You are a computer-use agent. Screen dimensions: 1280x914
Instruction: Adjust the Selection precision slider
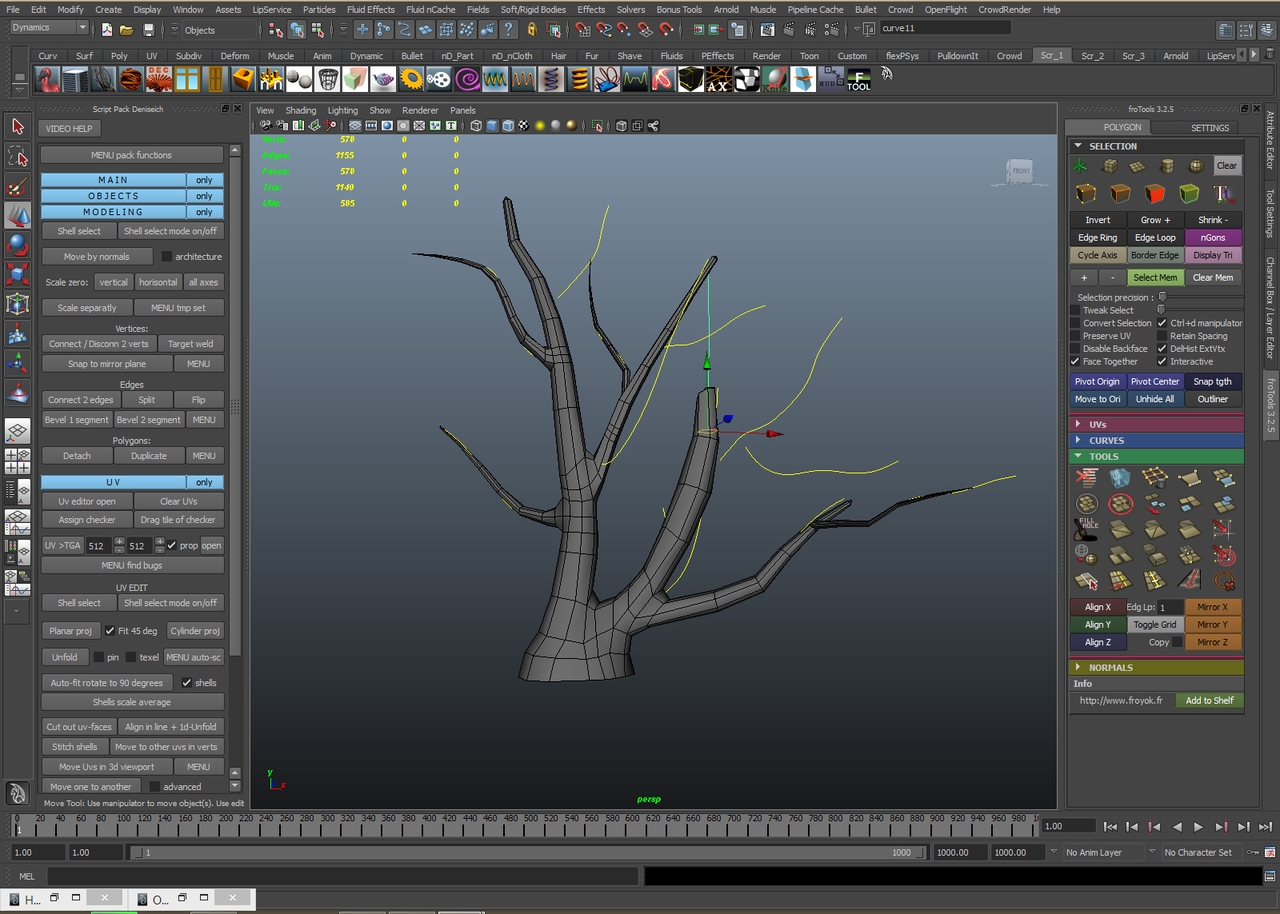tap(1162, 297)
